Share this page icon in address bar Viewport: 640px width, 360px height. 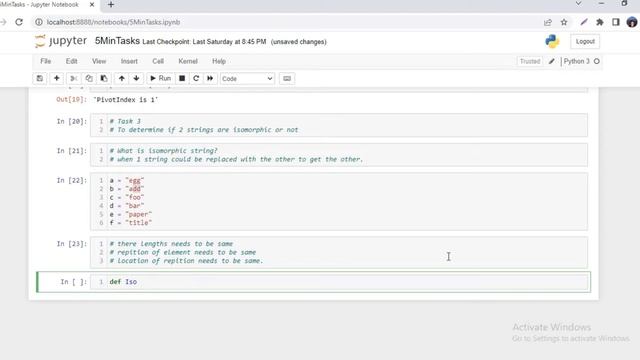click(548, 22)
